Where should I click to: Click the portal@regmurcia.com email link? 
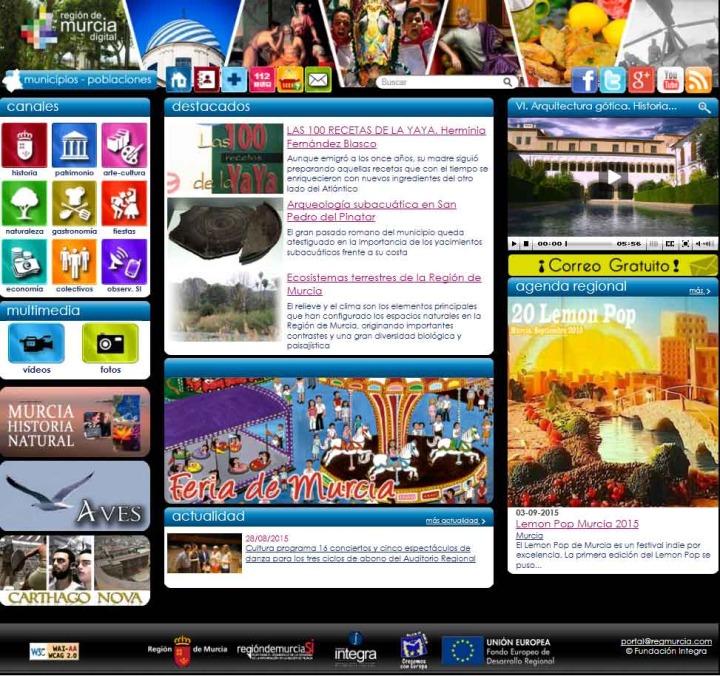[666, 641]
